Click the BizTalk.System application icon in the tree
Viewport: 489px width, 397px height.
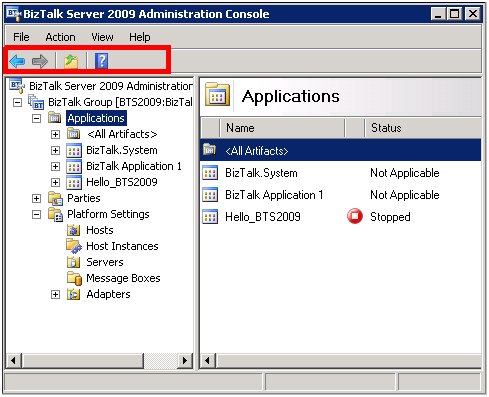tap(74, 150)
